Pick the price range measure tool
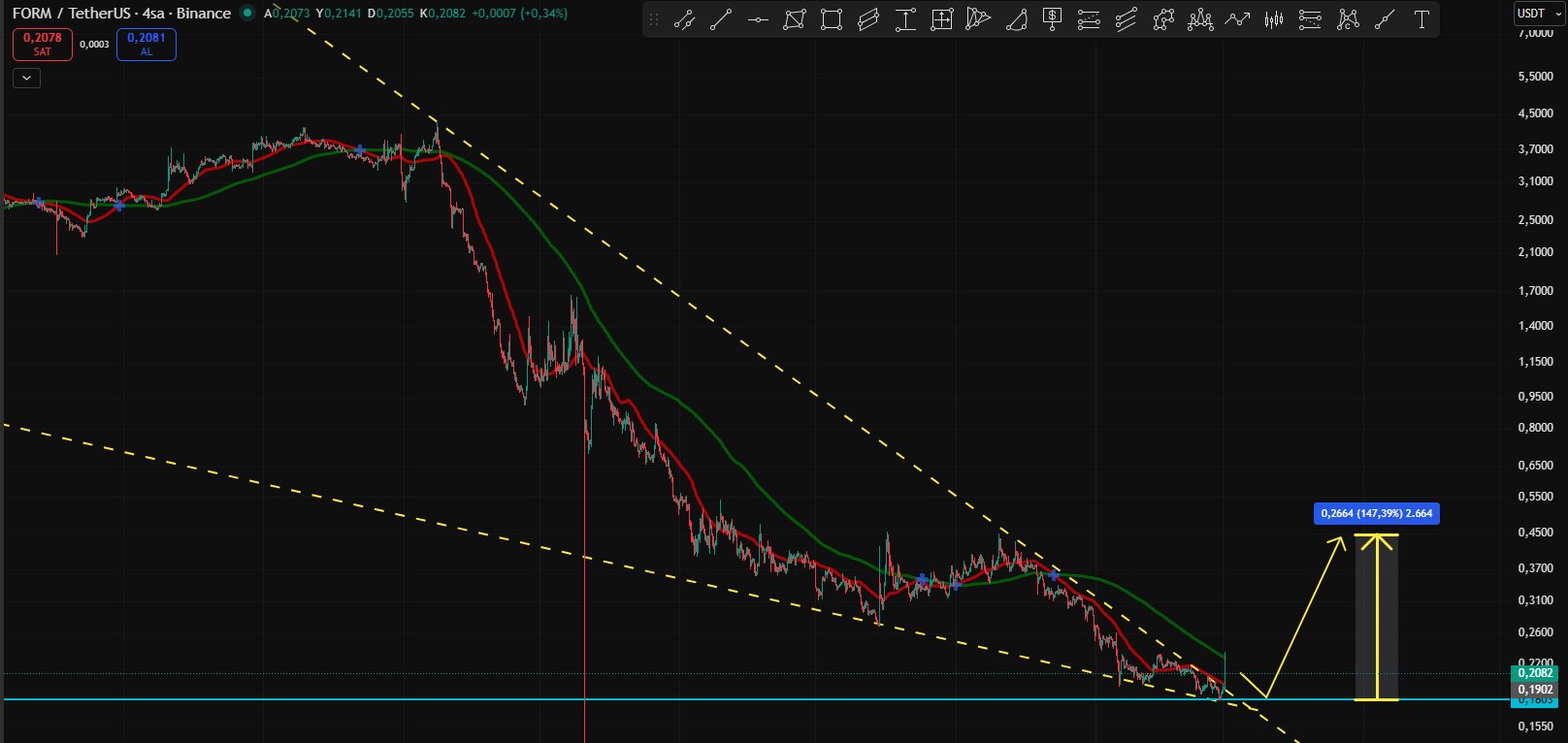 (905, 19)
